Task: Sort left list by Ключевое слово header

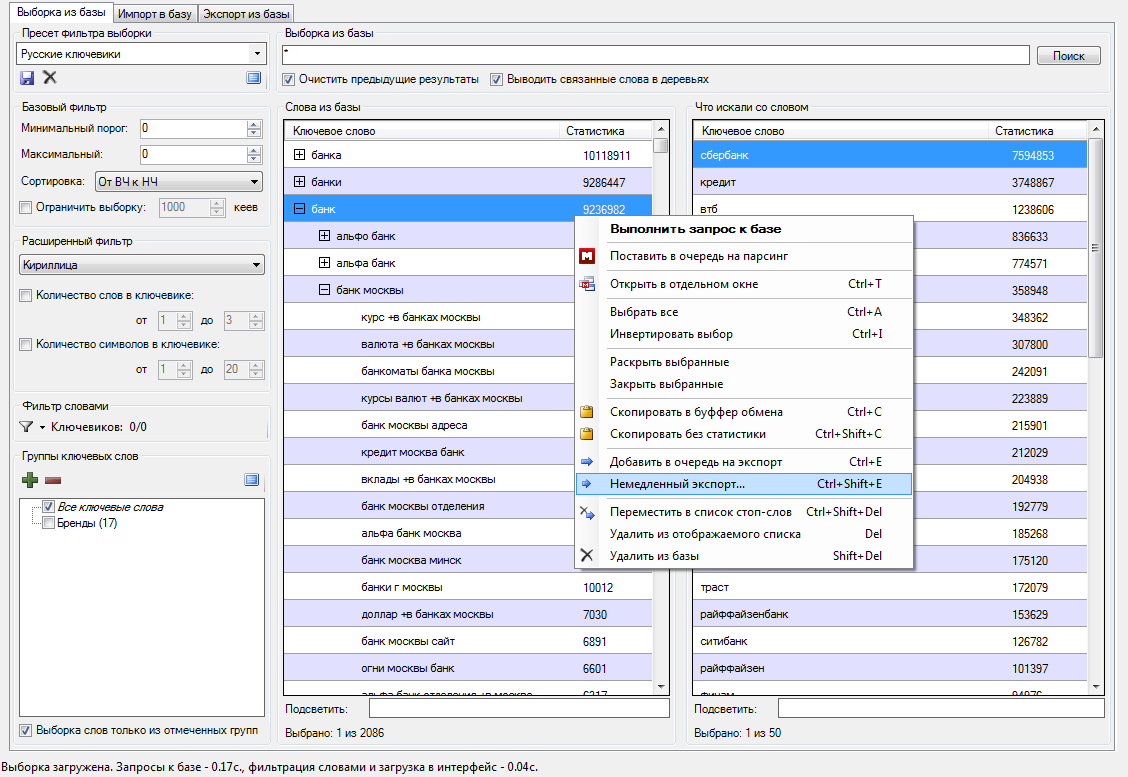Action: (422, 131)
